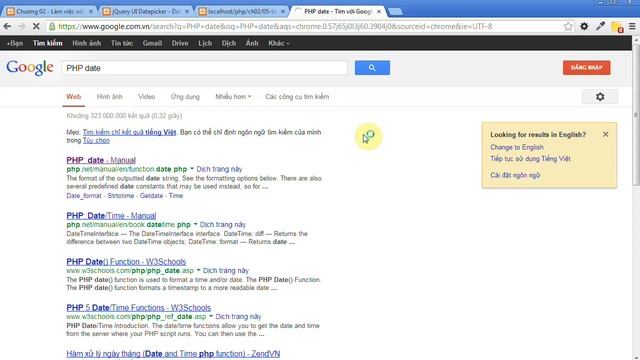640x360 pixels.
Task: Click the ĐĂNG NHẬP button
Action: point(587,68)
